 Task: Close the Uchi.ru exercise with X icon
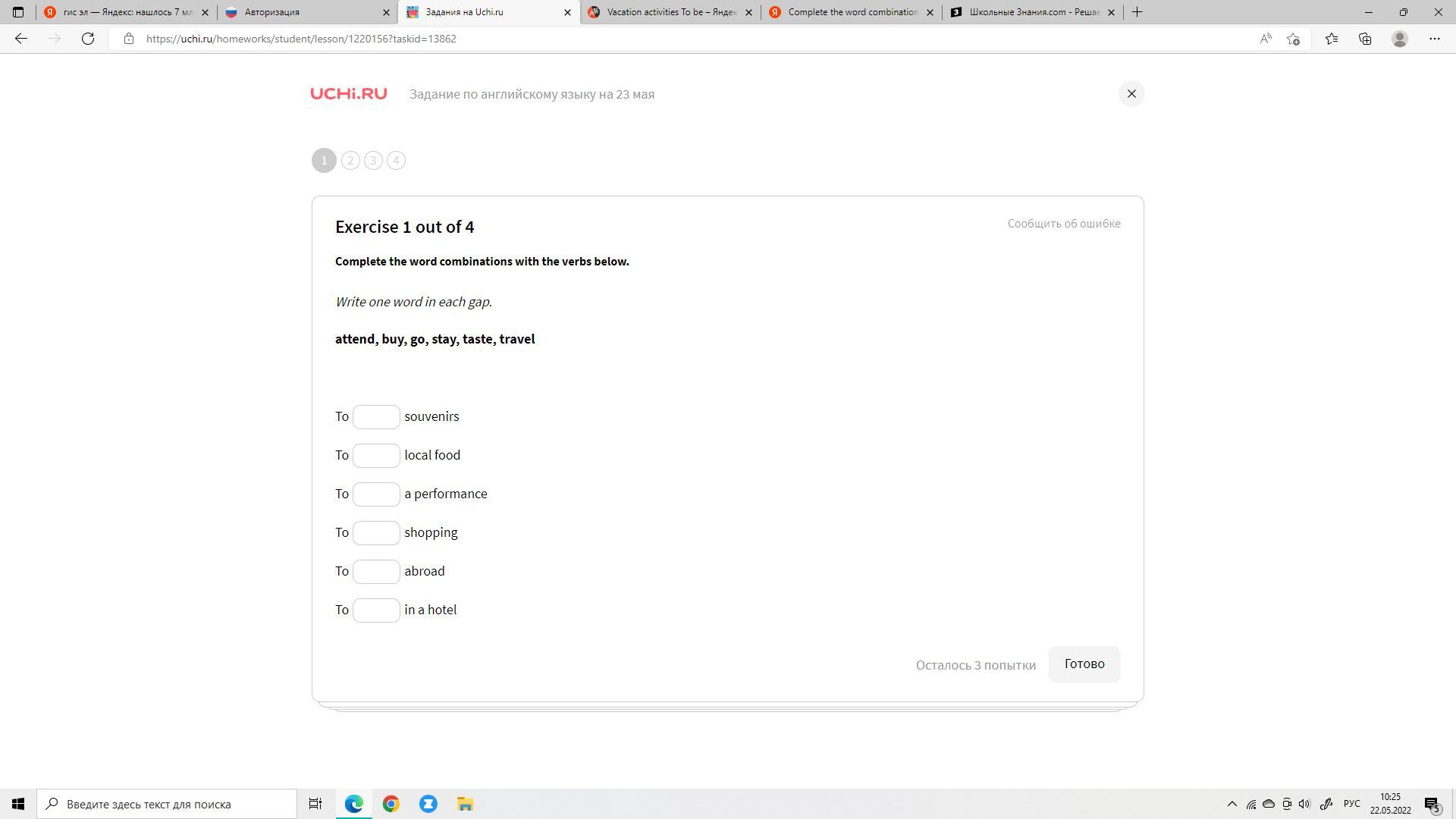(1131, 94)
